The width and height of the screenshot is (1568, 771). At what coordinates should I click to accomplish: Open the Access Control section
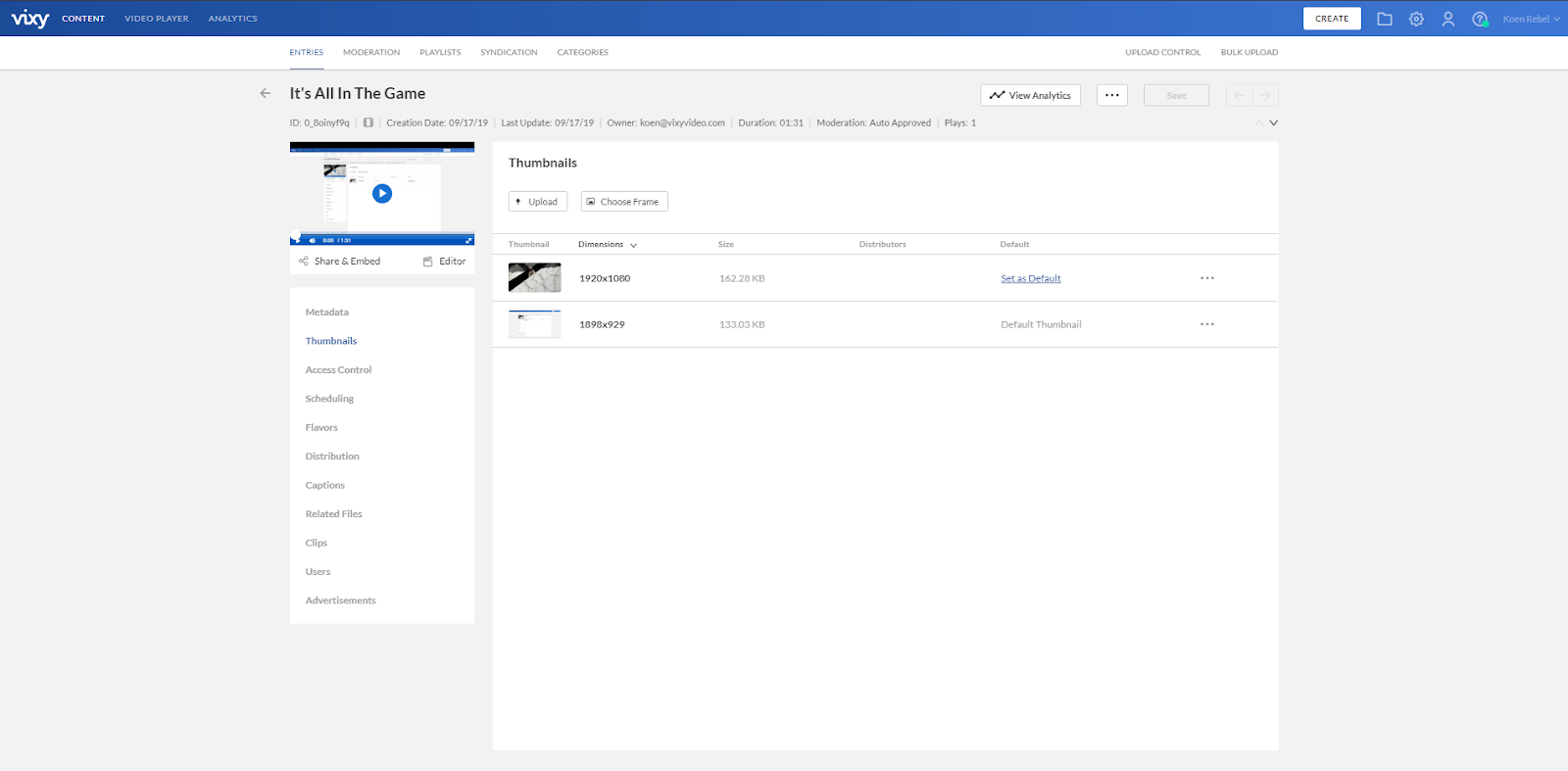tap(338, 370)
